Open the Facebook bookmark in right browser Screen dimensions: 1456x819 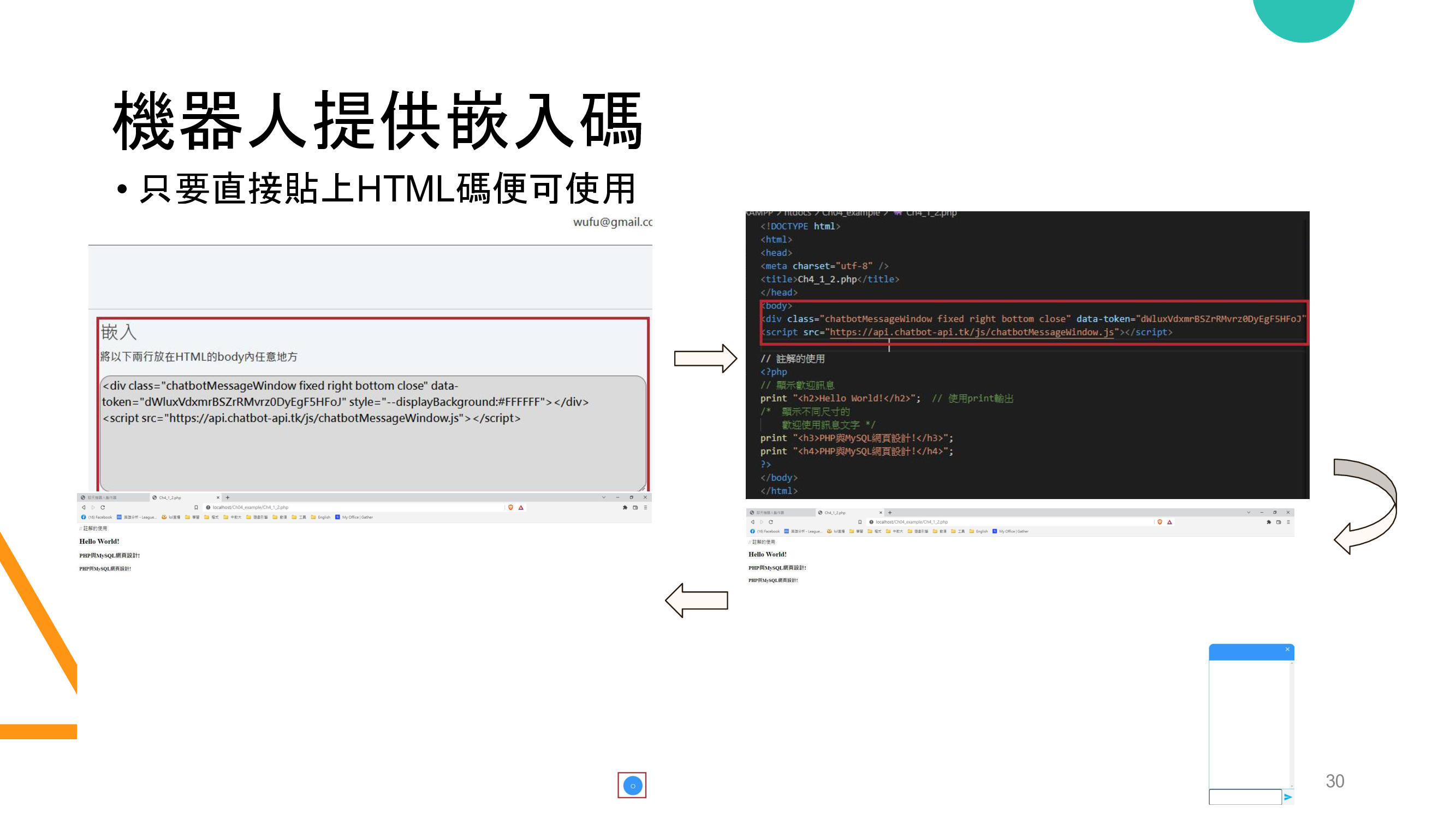765,531
